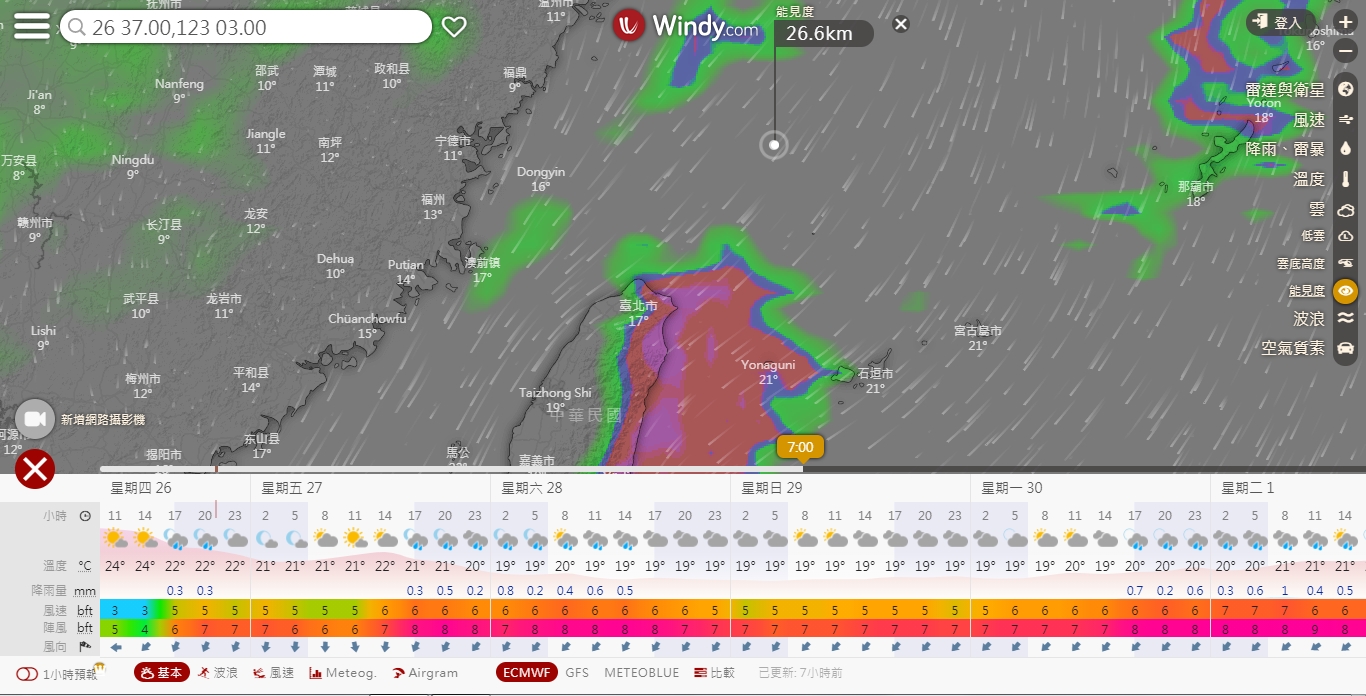
Task: Select the Temperature thermometer layer icon
Action: coord(1345,179)
